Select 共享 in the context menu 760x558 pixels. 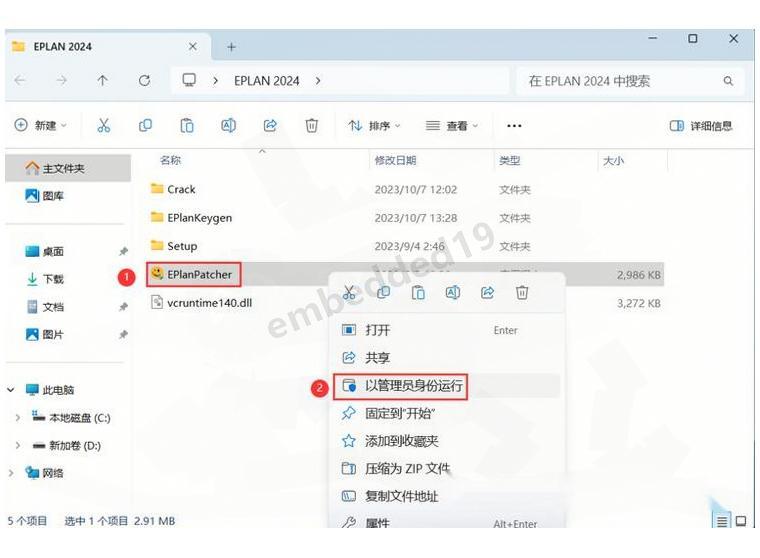pos(447,358)
